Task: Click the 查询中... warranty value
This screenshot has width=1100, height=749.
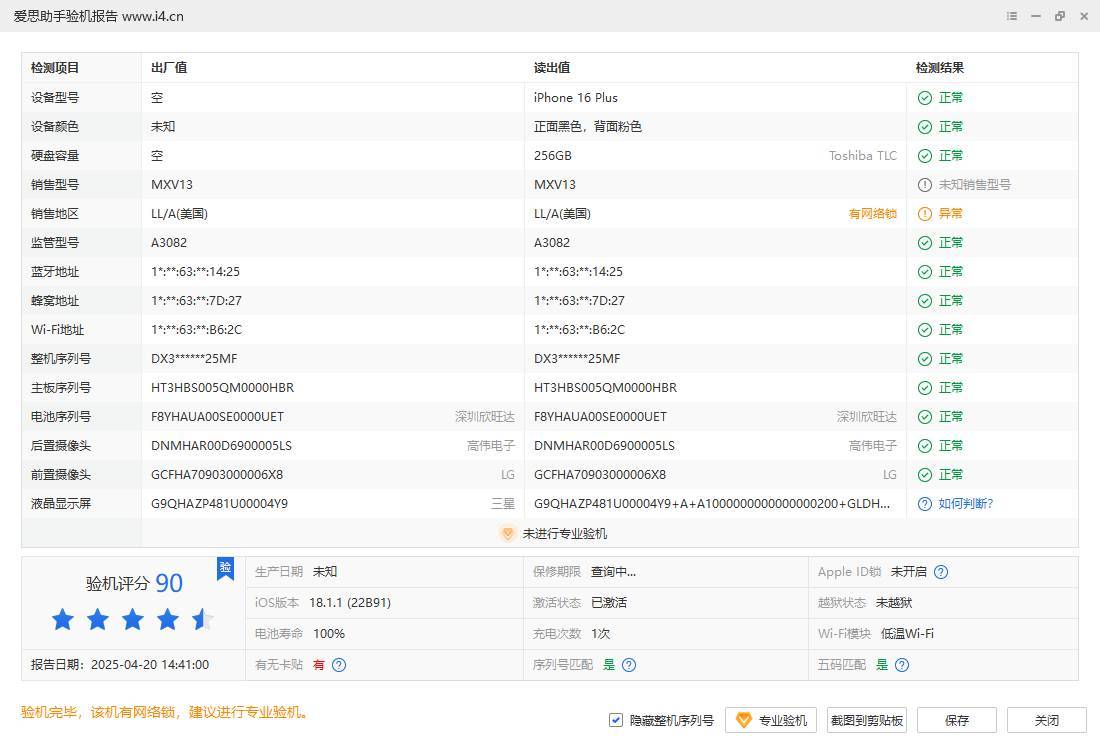Action: point(614,572)
